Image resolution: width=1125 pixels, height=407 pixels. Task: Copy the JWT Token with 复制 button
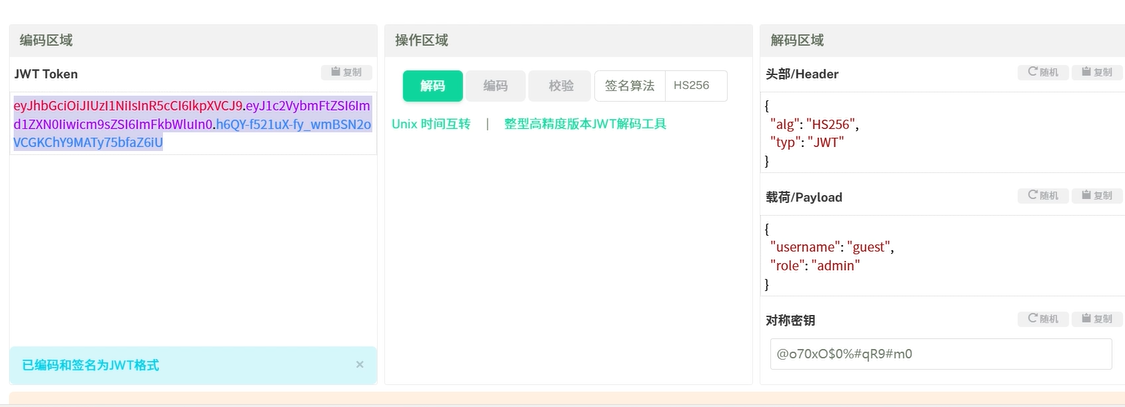(x=347, y=73)
